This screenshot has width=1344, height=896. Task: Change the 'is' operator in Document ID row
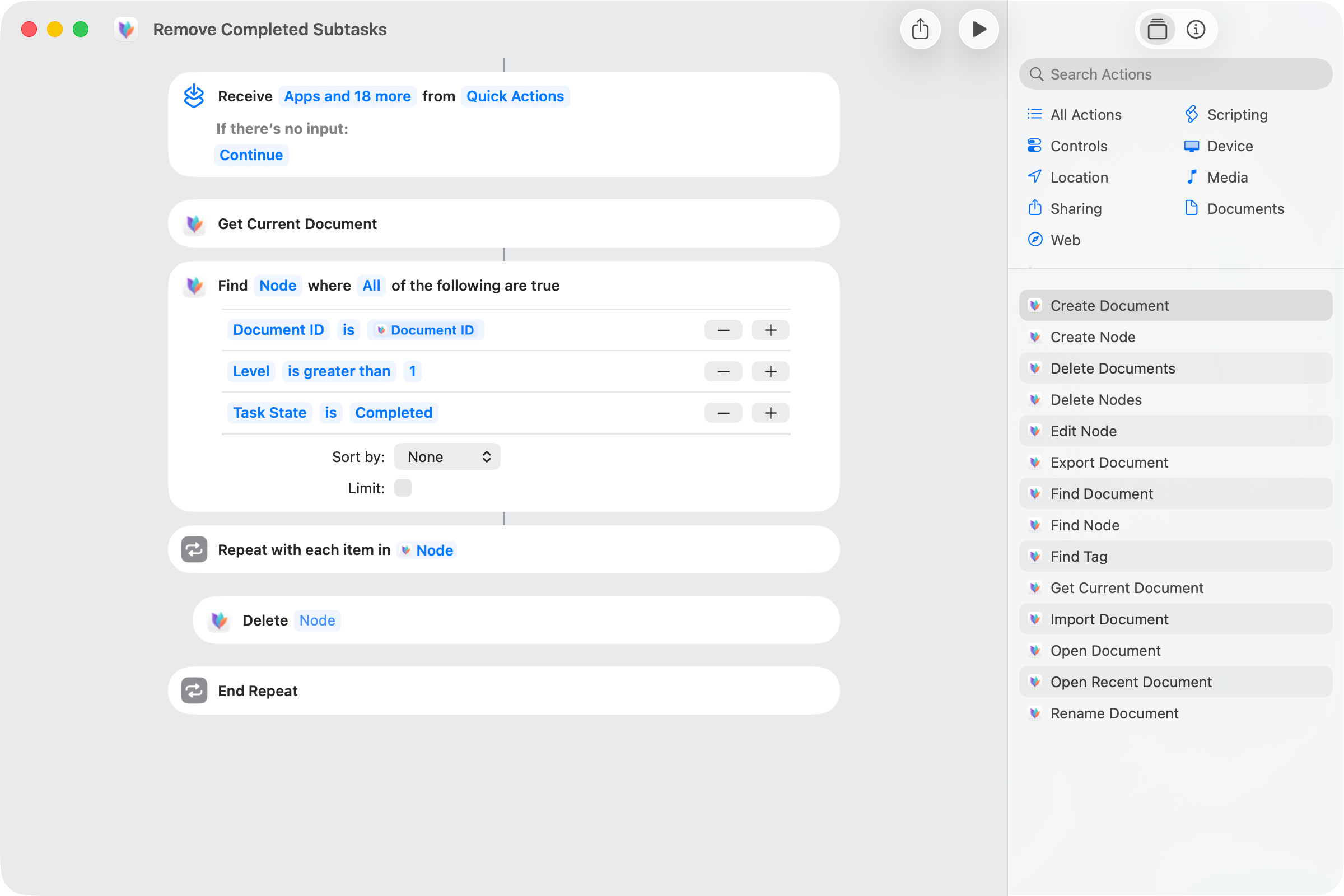coord(348,330)
